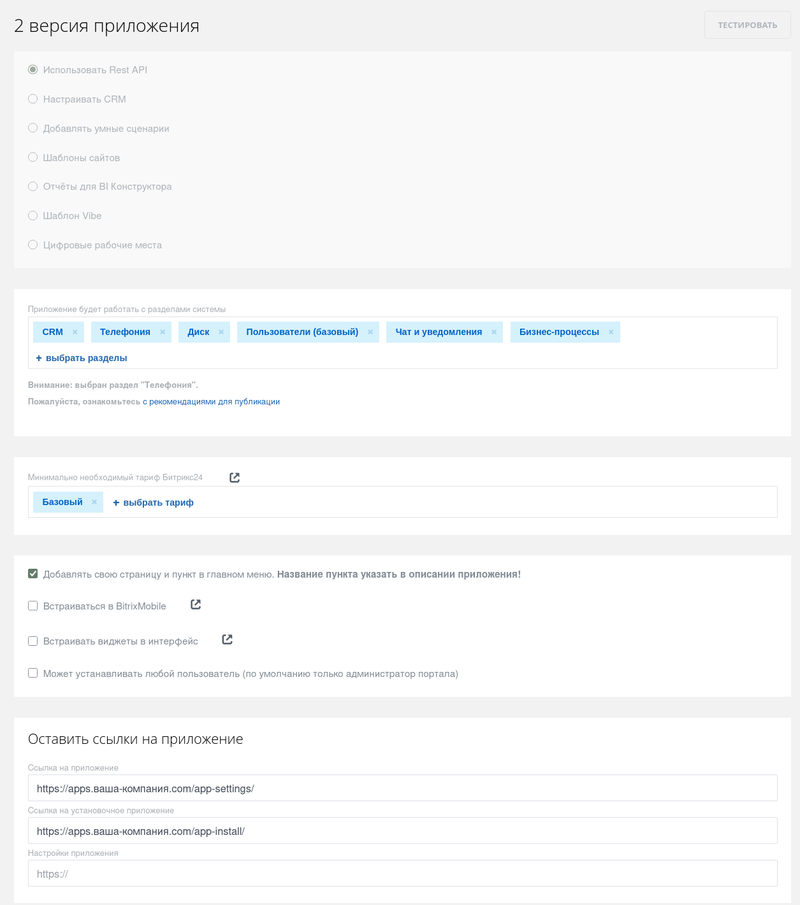Click the Тестировать button
The height and width of the screenshot is (905, 800).
tap(747, 25)
